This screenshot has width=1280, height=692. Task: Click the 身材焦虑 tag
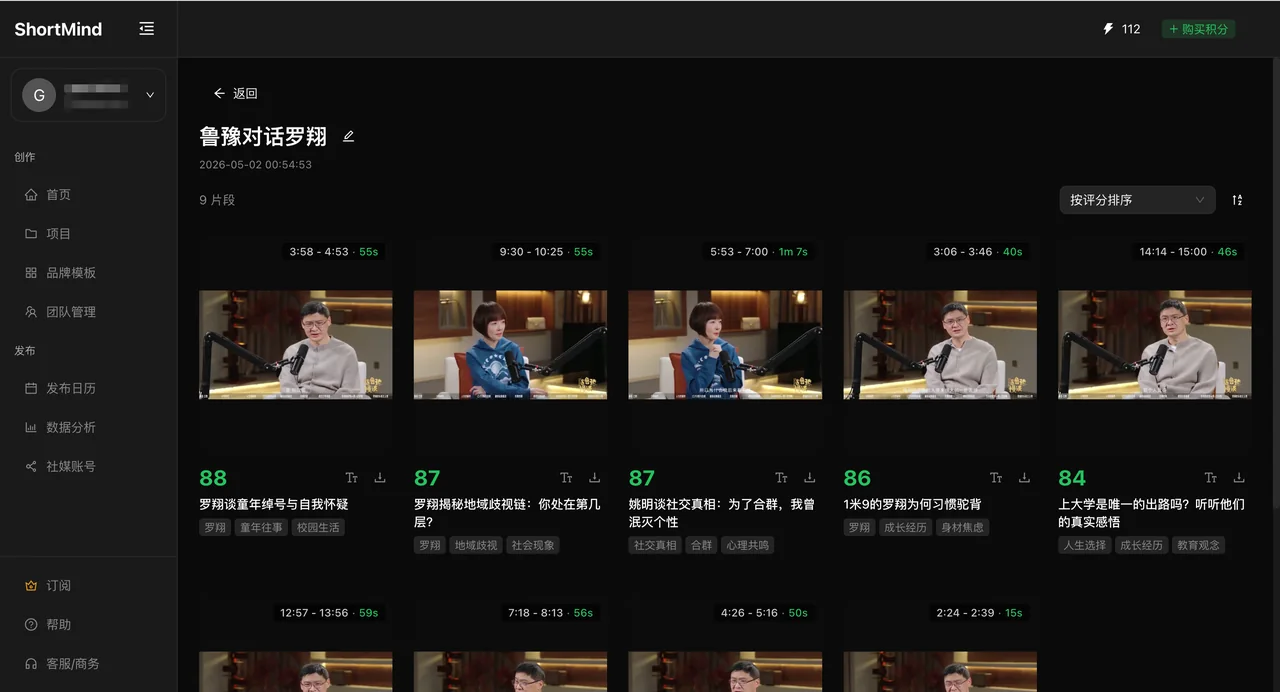(962, 527)
